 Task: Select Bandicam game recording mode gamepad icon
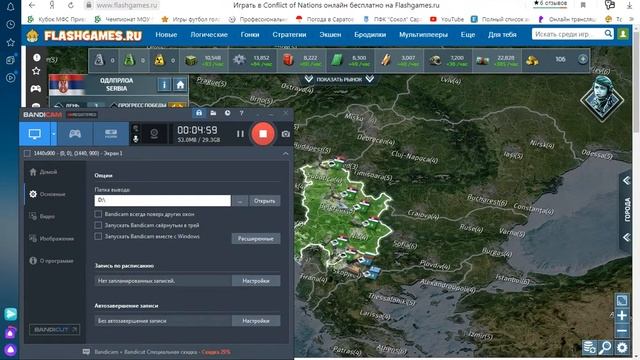75,134
